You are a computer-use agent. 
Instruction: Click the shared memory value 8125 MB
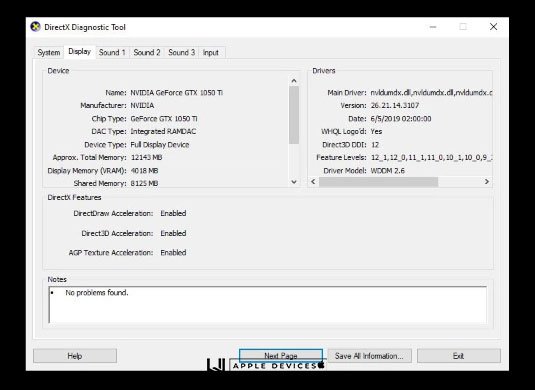click(144, 183)
